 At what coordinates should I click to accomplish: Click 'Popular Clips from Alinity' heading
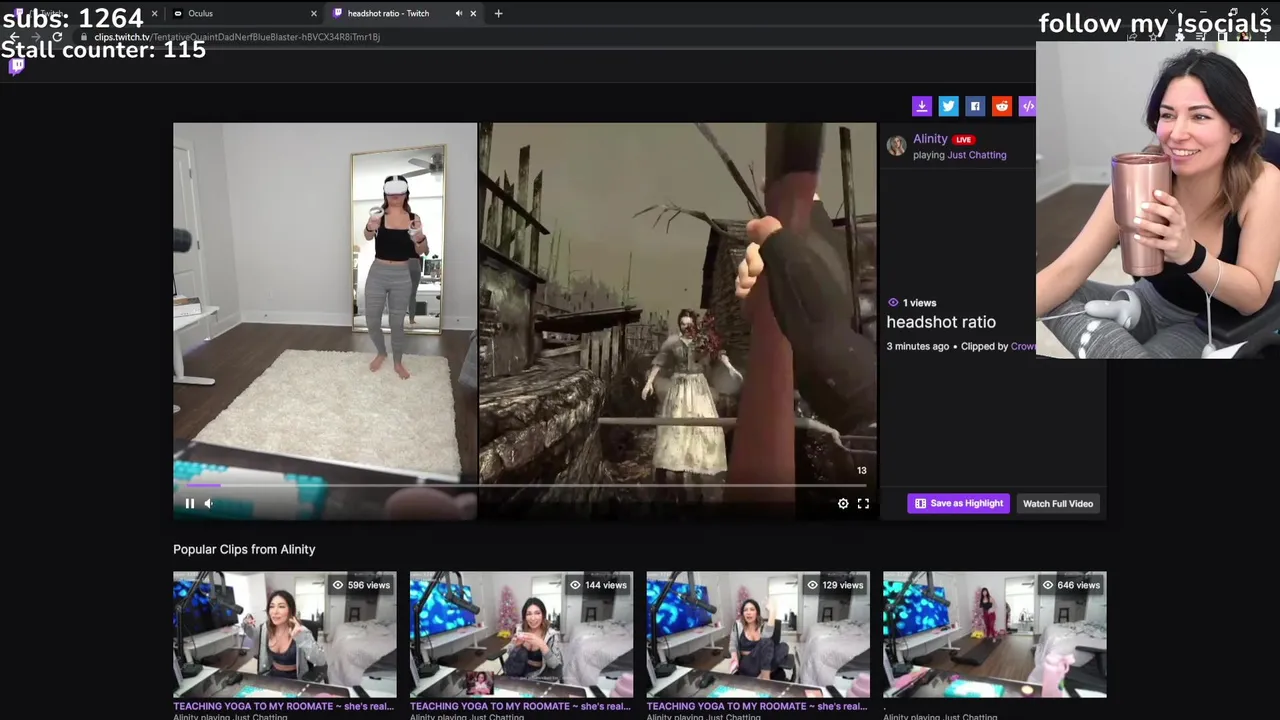(x=244, y=549)
